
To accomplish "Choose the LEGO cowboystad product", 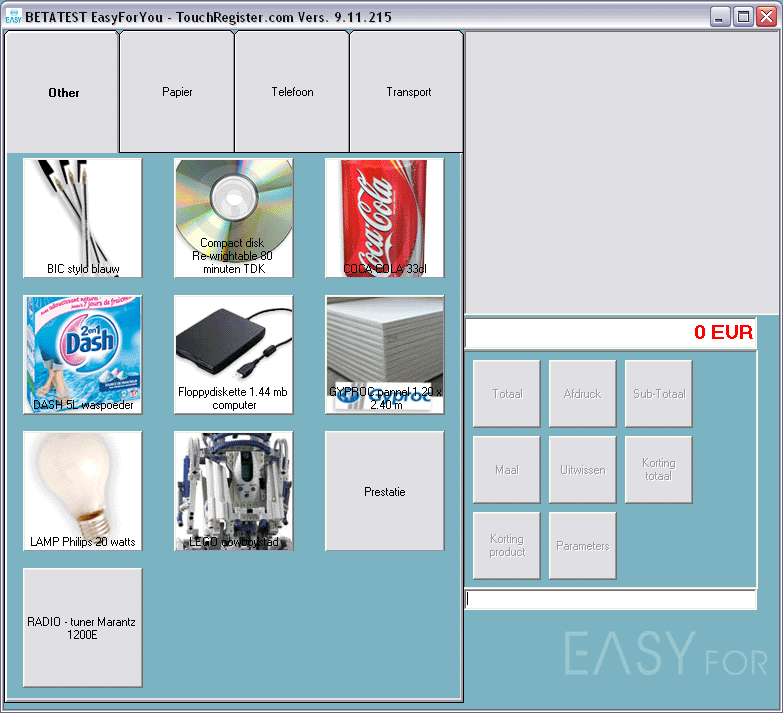I will coord(234,491).
